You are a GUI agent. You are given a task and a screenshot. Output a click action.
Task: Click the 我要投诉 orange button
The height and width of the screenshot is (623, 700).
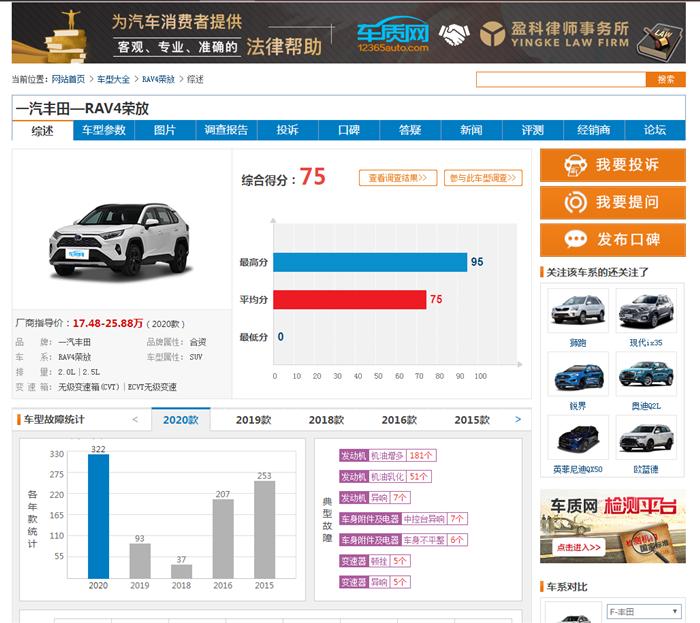612,165
